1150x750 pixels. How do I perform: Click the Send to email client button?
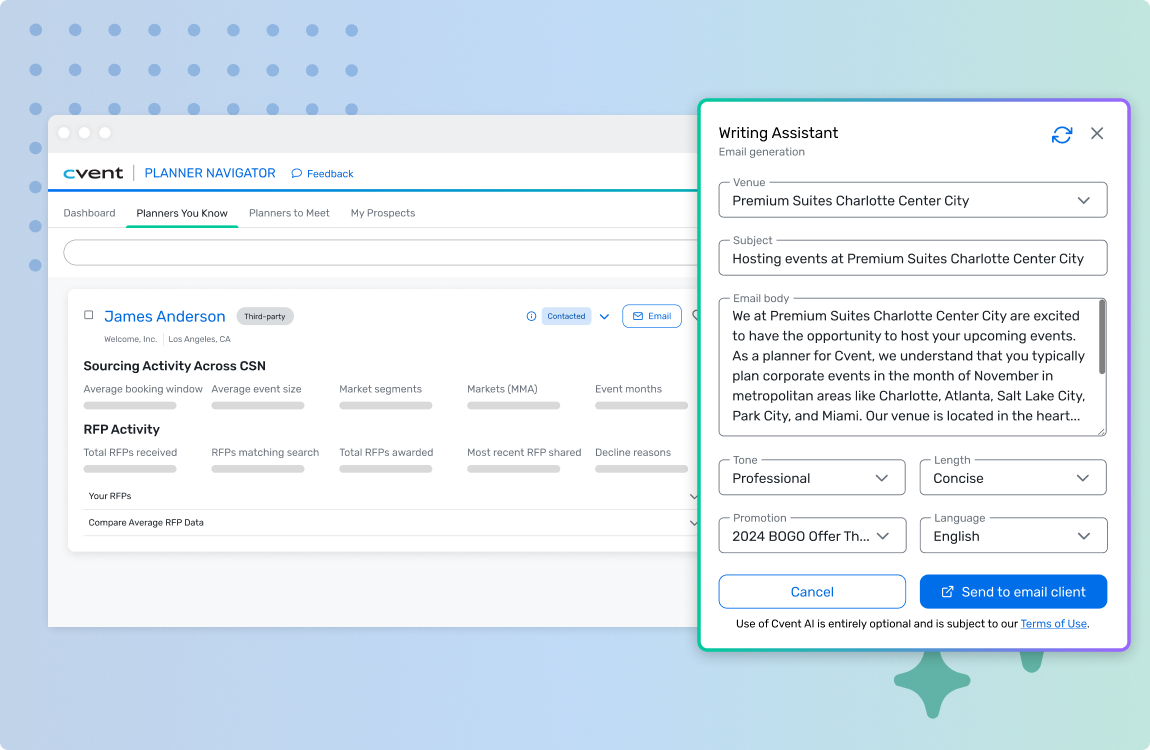(1012, 592)
